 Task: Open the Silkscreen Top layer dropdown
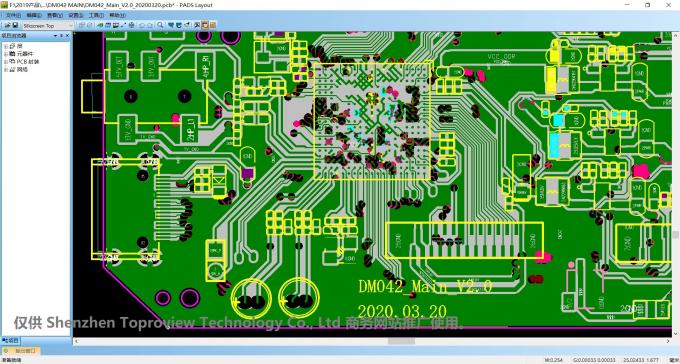coord(49,26)
